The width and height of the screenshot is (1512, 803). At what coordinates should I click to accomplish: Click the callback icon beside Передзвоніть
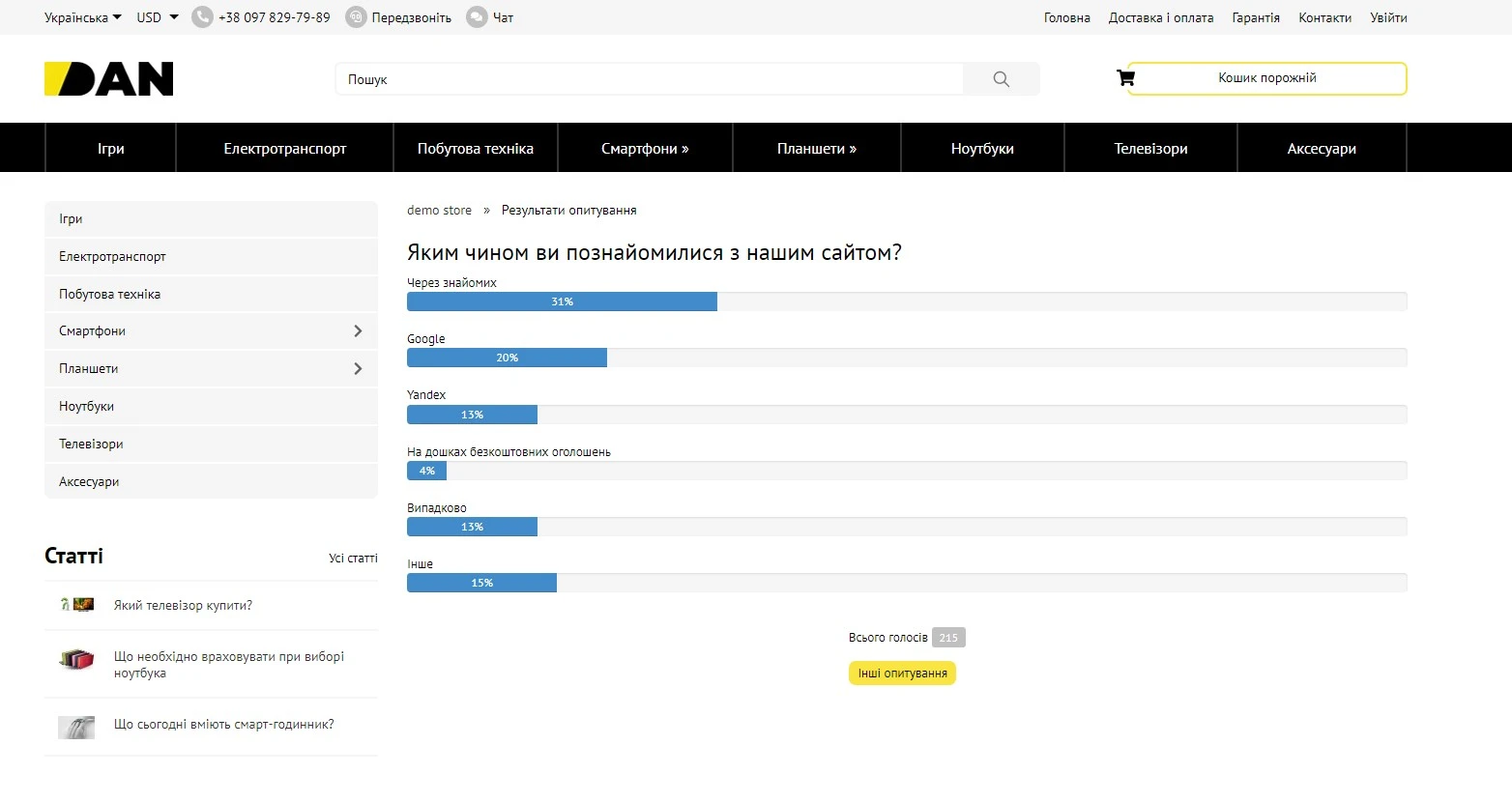356,17
